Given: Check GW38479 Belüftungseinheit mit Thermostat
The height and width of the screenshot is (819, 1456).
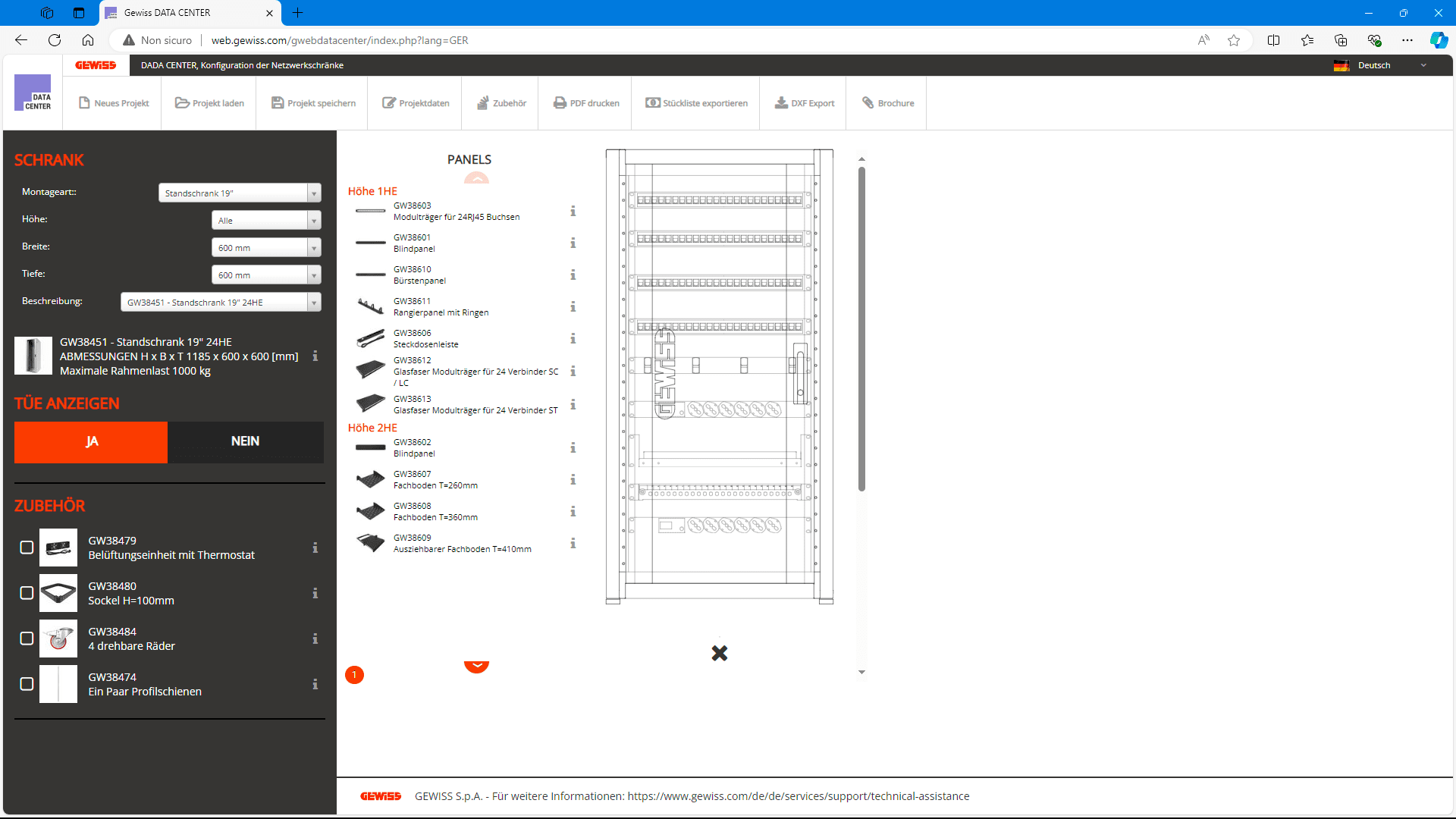Looking at the screenshot, I should [27, 548].
